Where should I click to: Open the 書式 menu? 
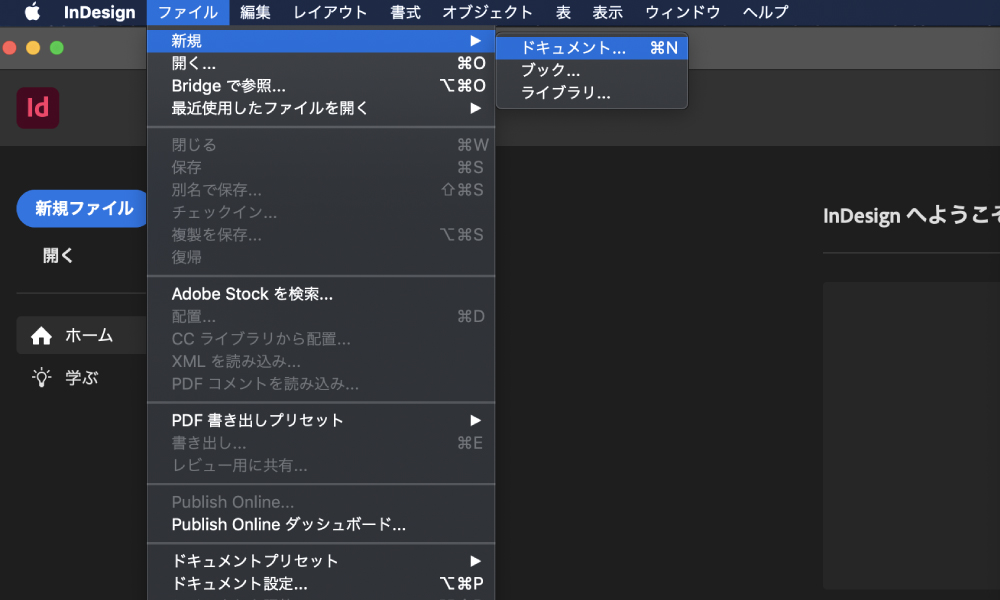coord(405,12)
